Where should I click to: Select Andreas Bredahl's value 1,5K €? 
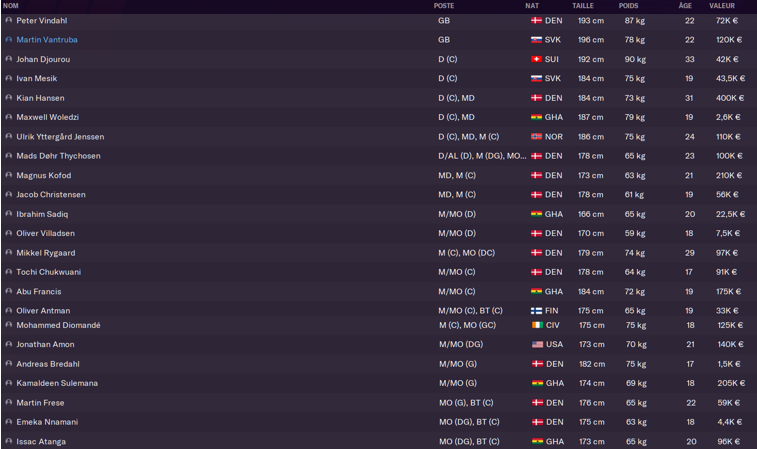pos(729,364)
